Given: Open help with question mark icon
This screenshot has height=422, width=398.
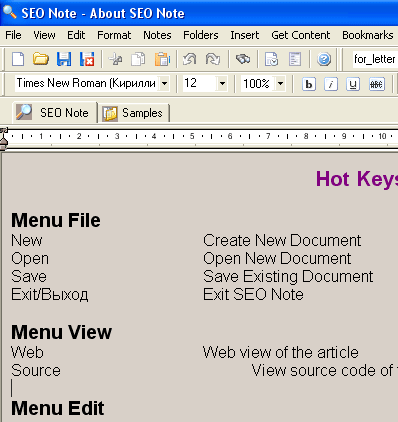Looking at the screenshot, I should click(324, 59).
